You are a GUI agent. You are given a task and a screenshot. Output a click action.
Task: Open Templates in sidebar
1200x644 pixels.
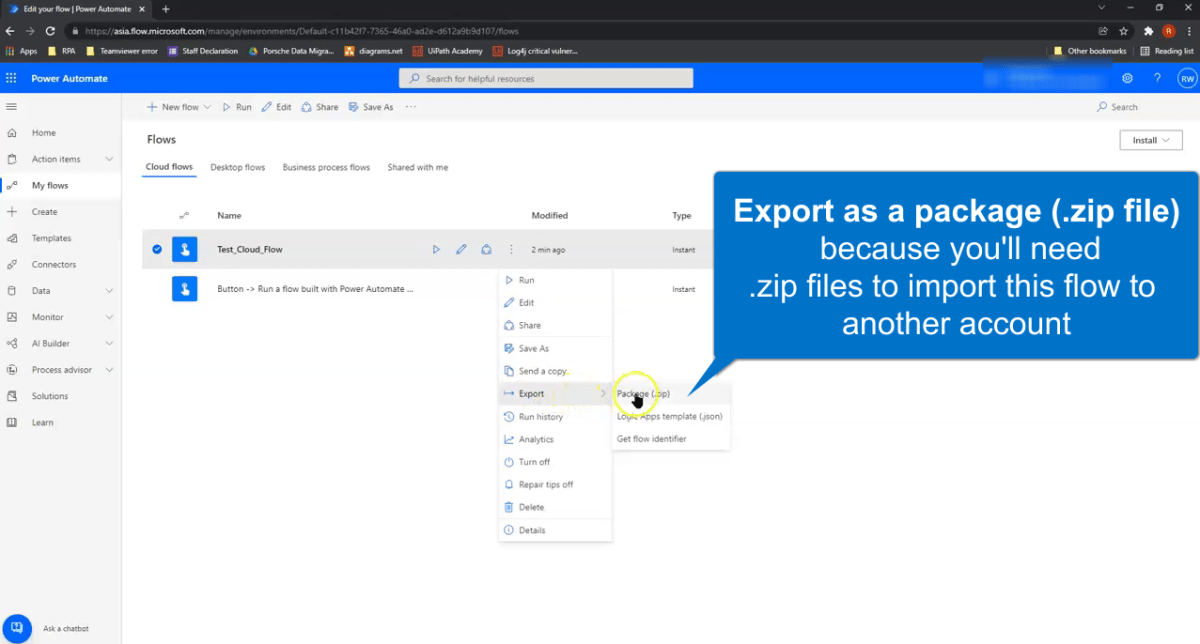tap(51, 238)
